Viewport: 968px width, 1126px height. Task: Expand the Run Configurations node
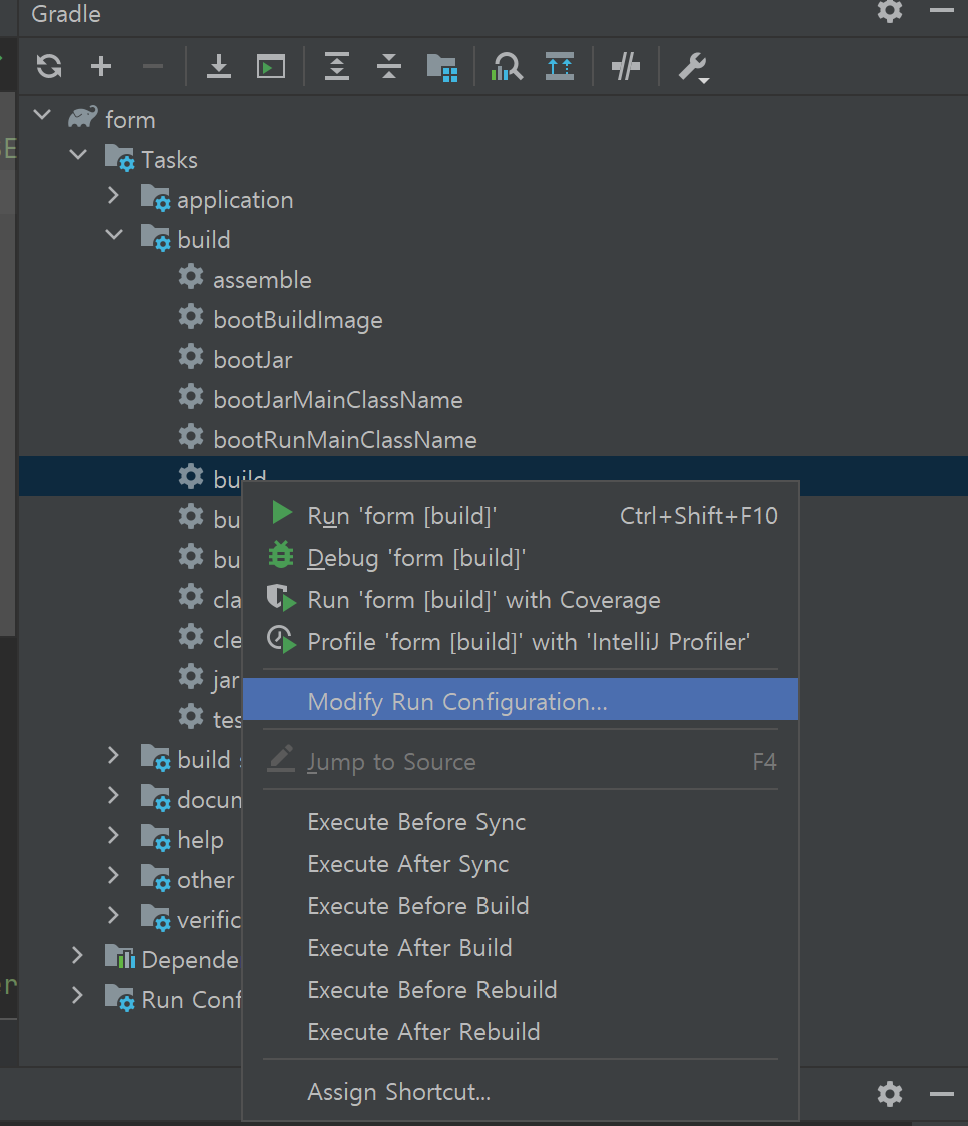tap(78, 995)
